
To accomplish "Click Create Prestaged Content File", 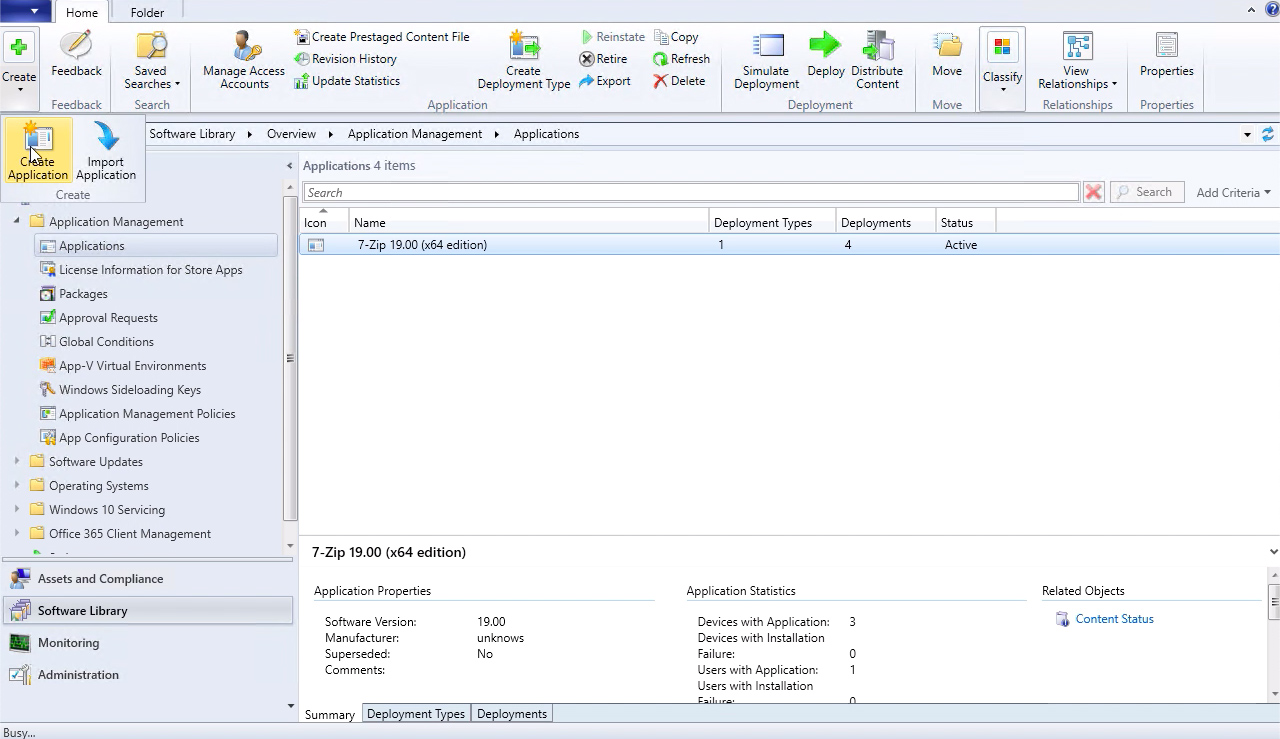I will 382,37.
